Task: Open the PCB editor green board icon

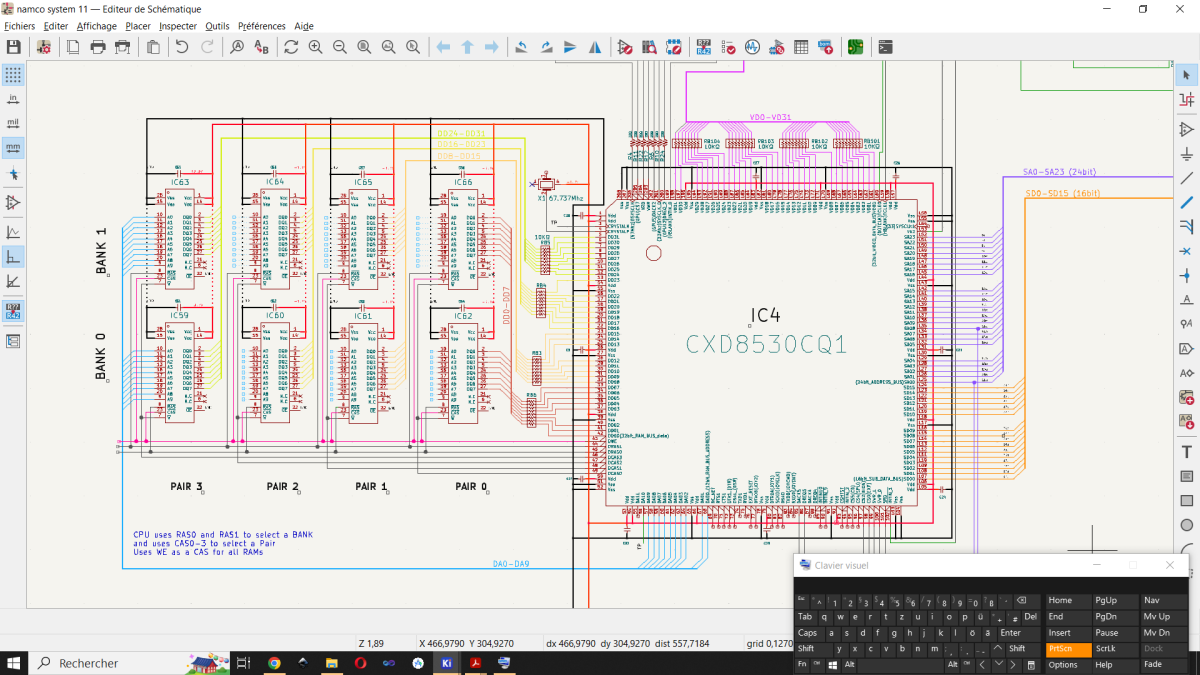Action: pyautogui.click(x=855, y=47)
